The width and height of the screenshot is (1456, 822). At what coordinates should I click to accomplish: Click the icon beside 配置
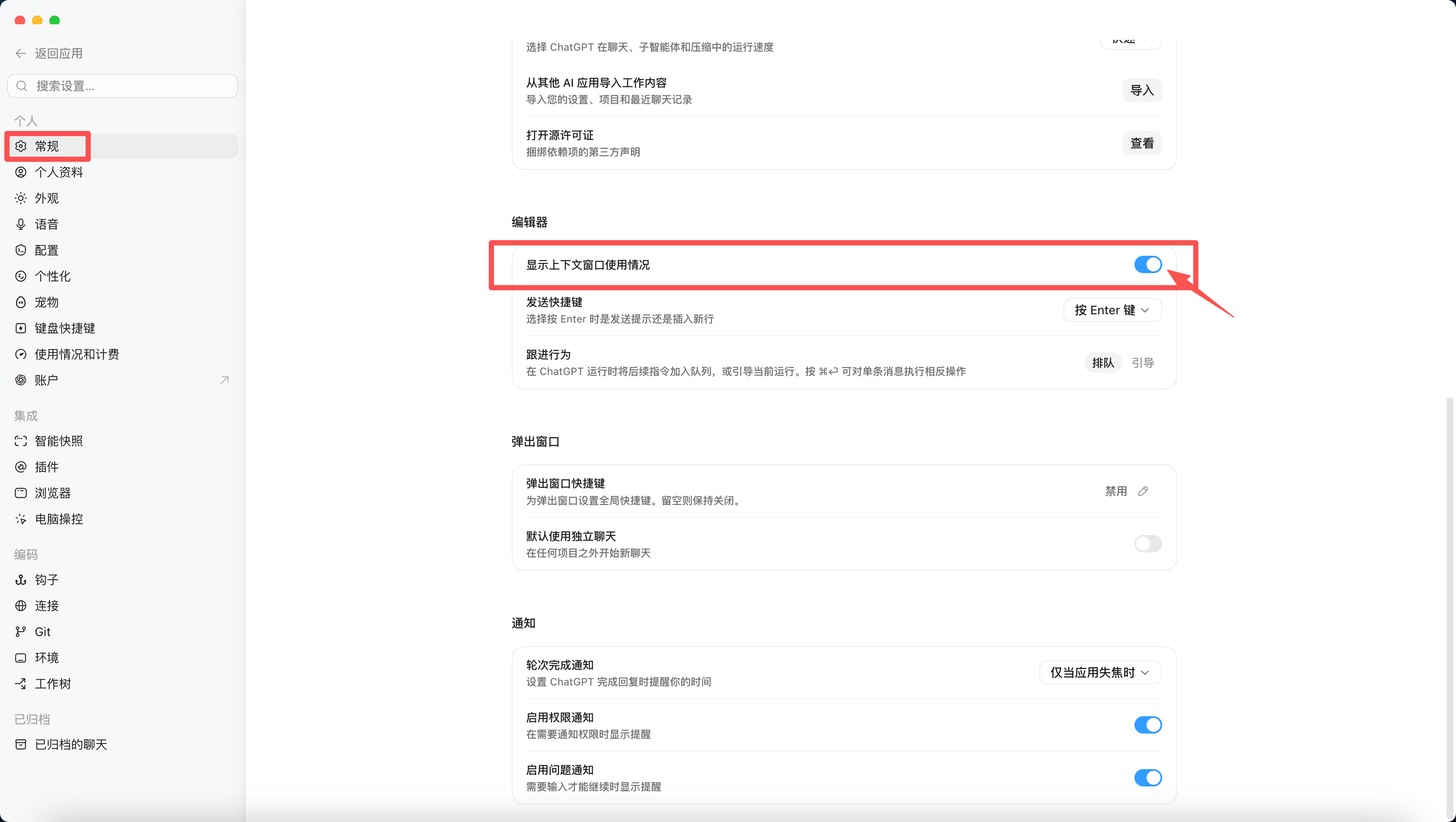pos(21,250)
